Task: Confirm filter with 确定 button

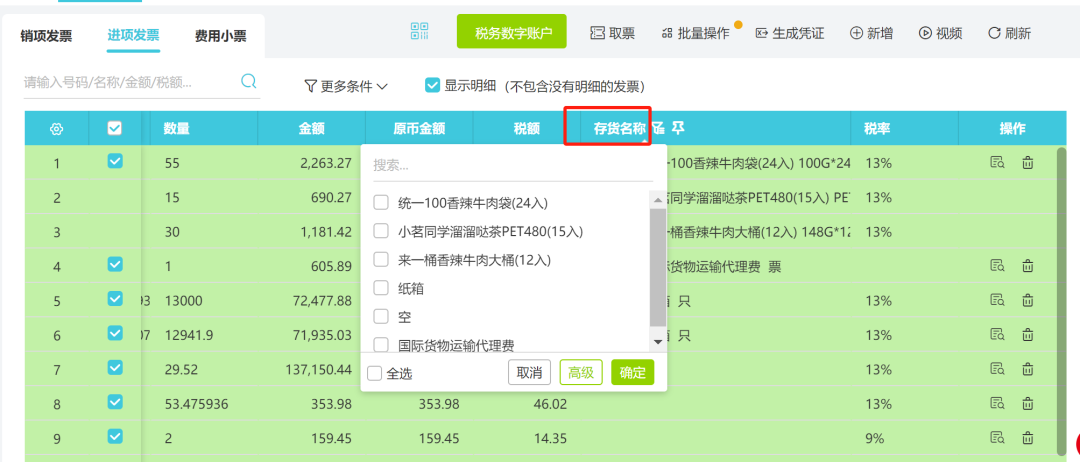Action: coord(632,373)
